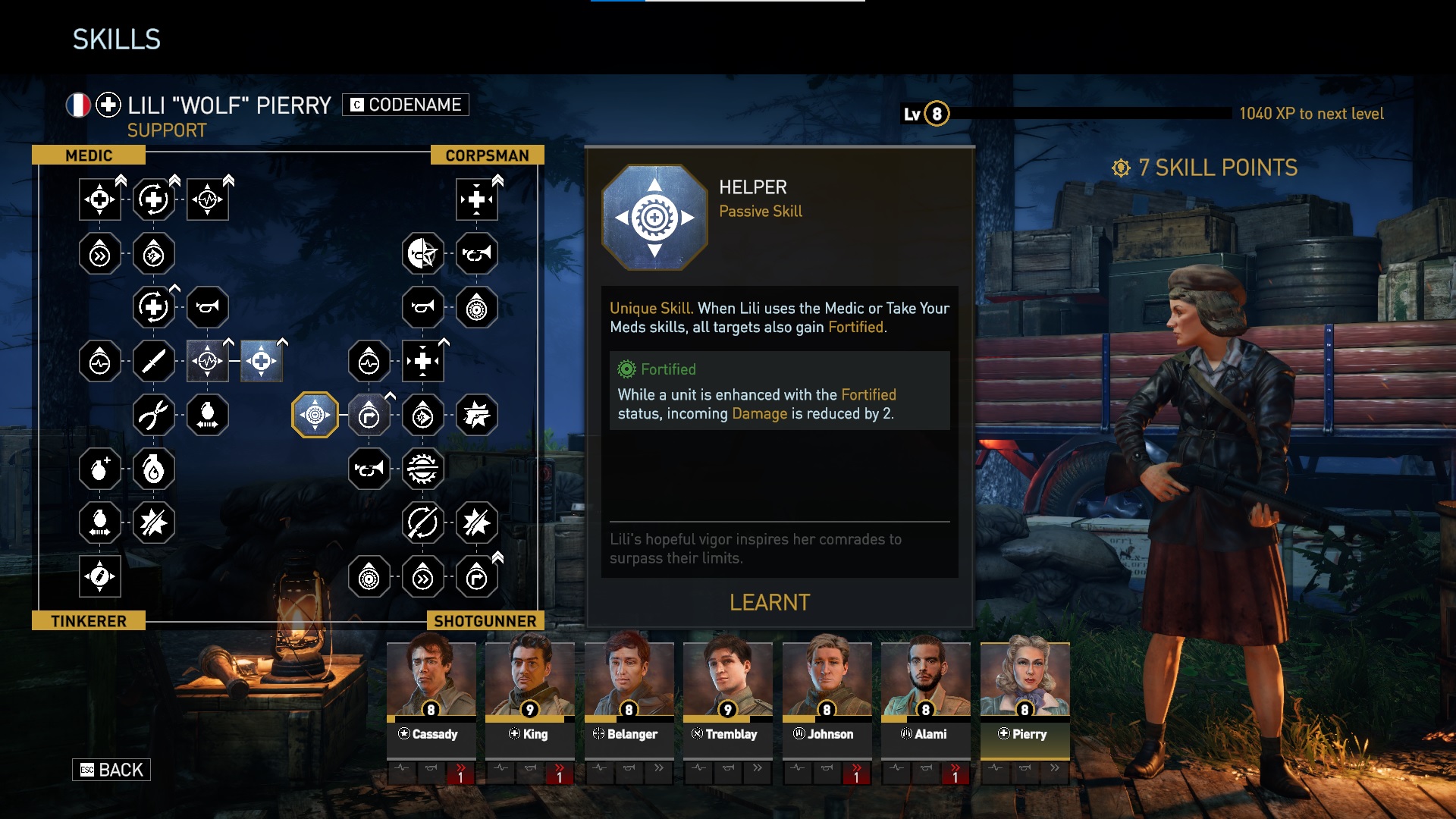The image size is (1456, 819).
Task: Click the star-burst skill icon next to Helper row
Action: (476, 415)
